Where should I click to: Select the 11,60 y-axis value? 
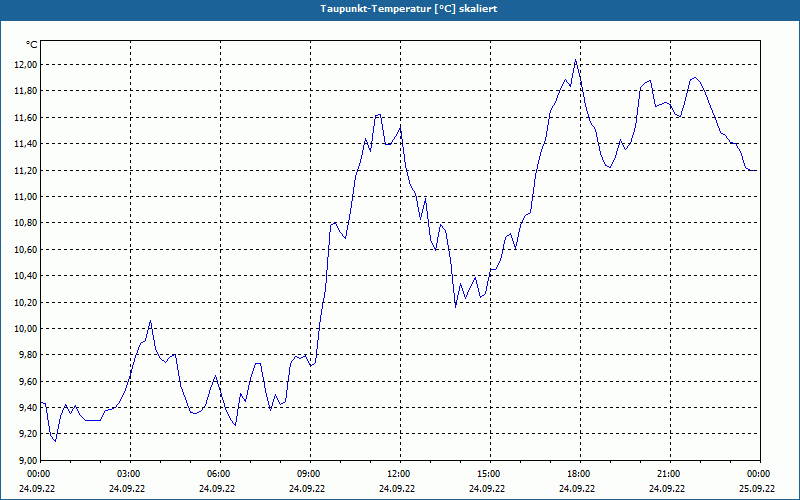27,117
